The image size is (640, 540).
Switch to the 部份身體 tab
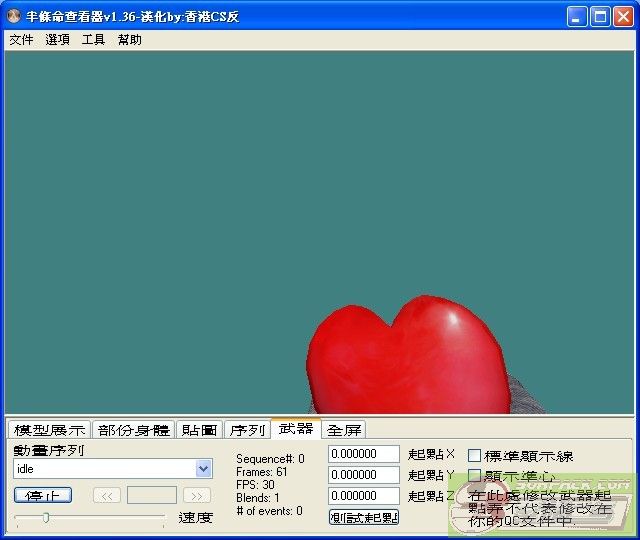[x=134, y=430]
